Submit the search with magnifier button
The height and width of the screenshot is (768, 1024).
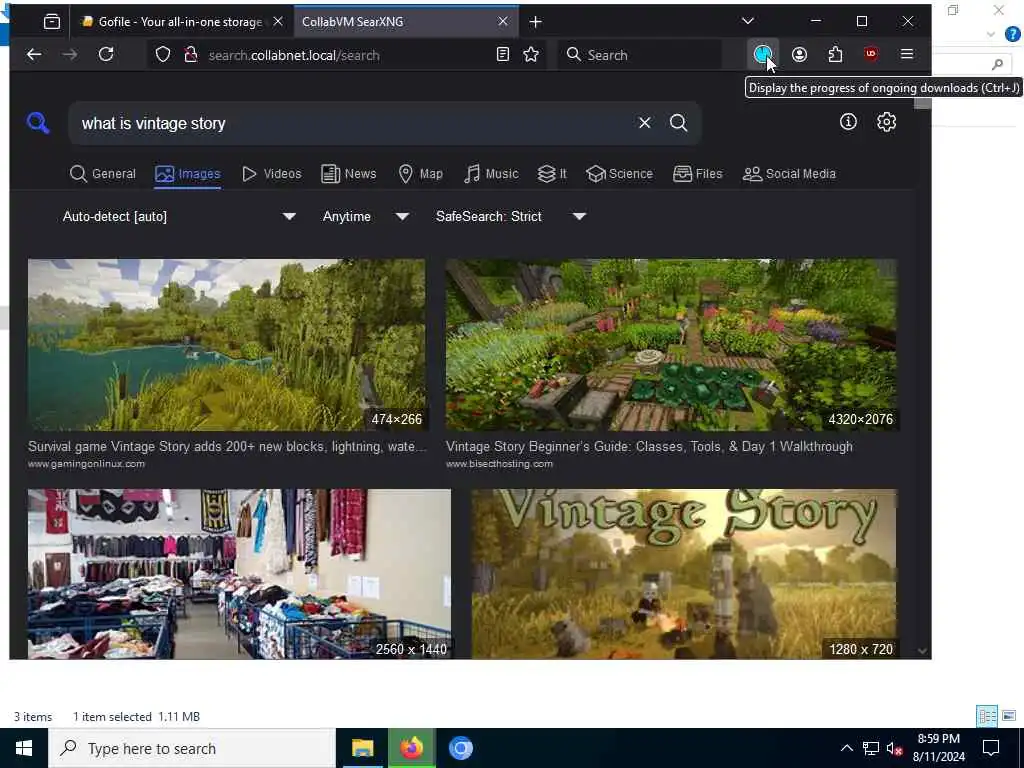pyautogui.click(x=679, y=123)
